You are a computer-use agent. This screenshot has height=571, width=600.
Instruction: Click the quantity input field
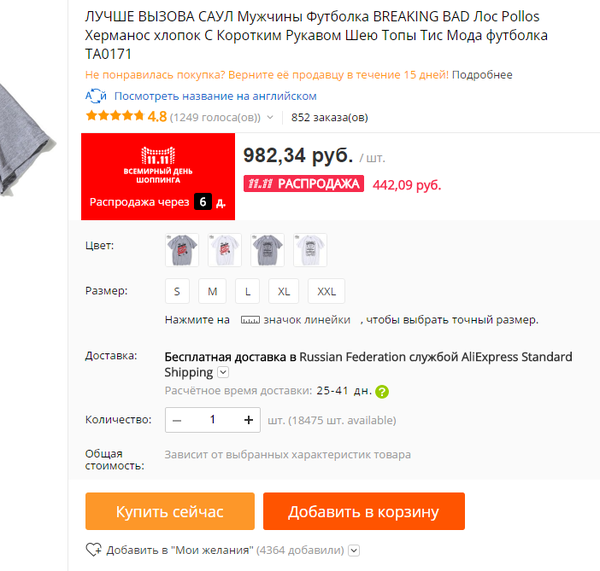(x=213, y=420)
